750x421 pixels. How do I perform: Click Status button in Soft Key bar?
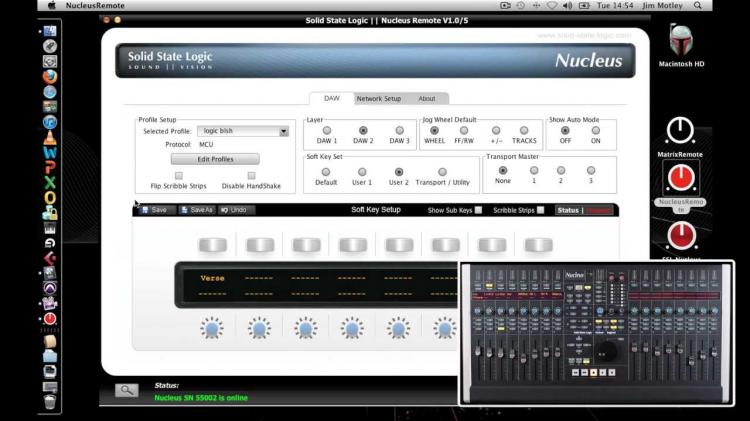point(585,210)
